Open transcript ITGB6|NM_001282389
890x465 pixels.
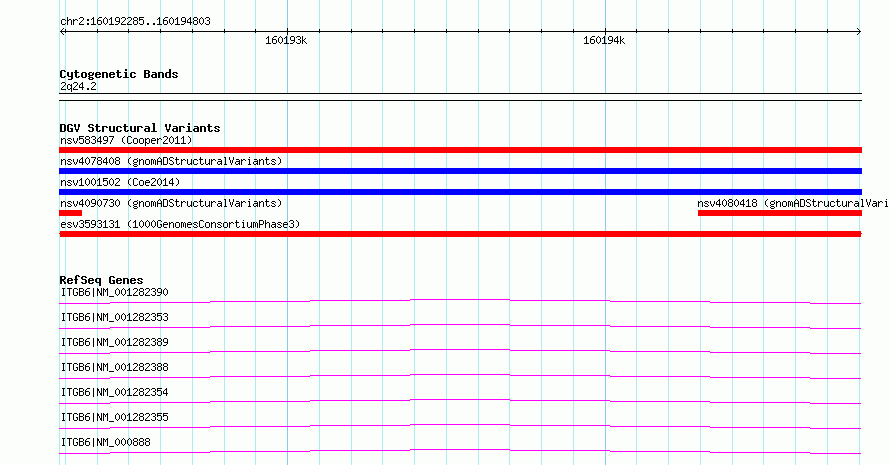pos(114,342)
